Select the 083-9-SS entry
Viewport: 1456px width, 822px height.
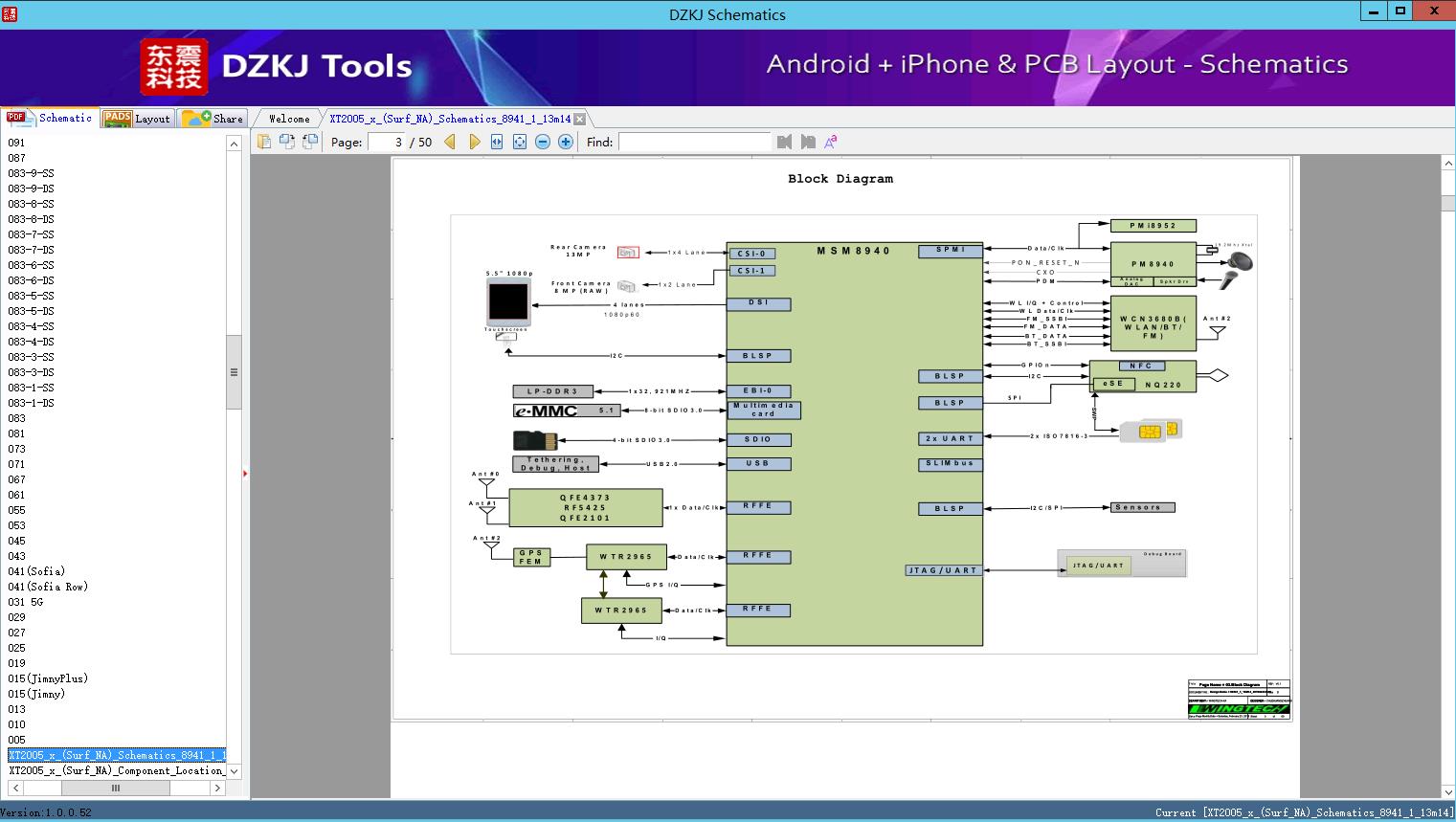tap(31, 173)
